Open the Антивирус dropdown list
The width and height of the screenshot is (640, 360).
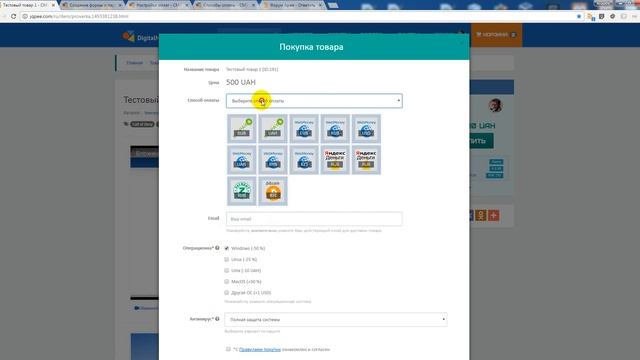pyautogui.click(x=336, y=320)
